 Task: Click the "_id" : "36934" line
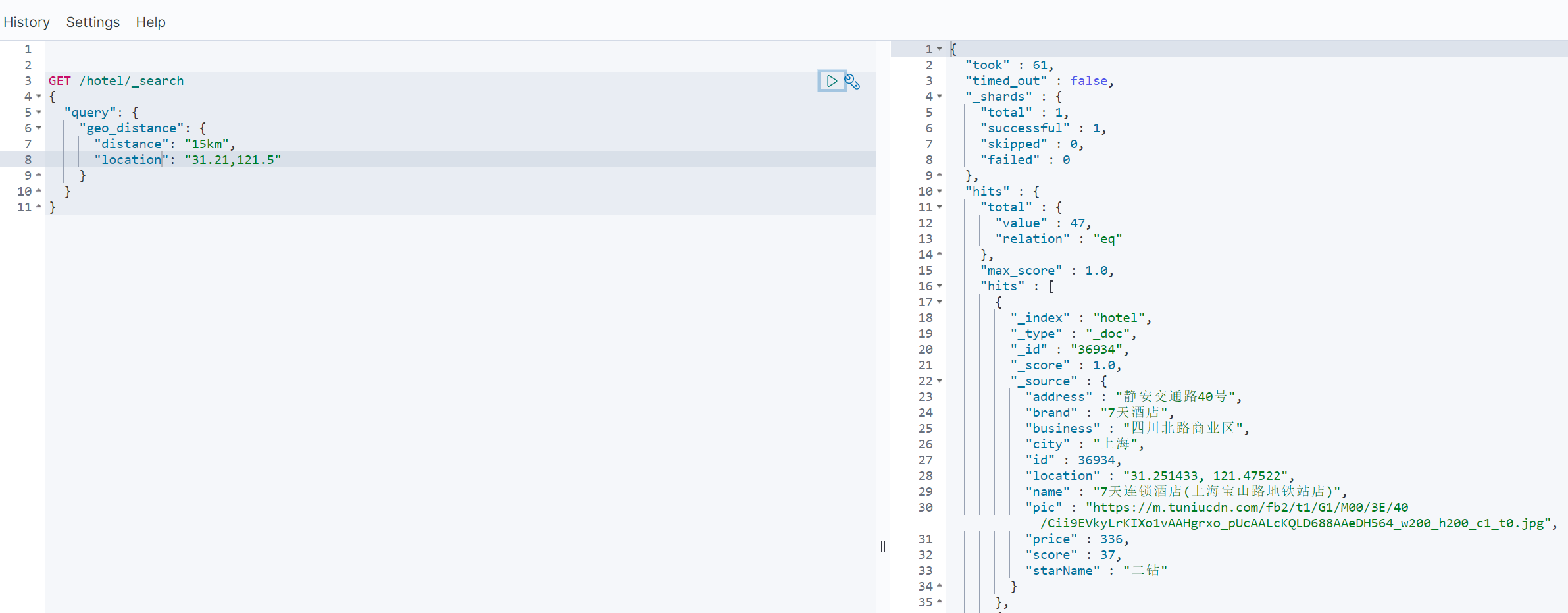tap(1069, 349)
